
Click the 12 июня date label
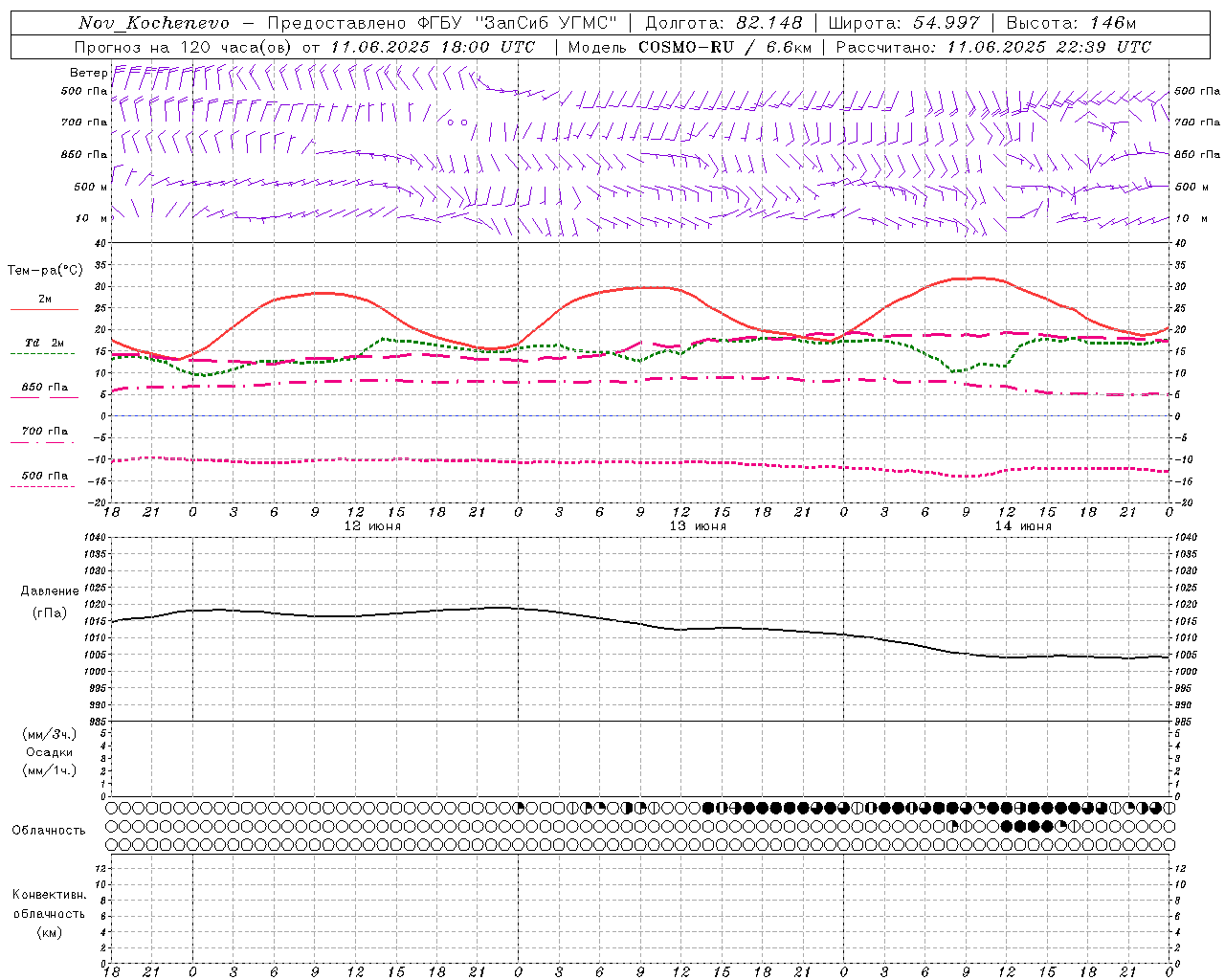point(372,526)
